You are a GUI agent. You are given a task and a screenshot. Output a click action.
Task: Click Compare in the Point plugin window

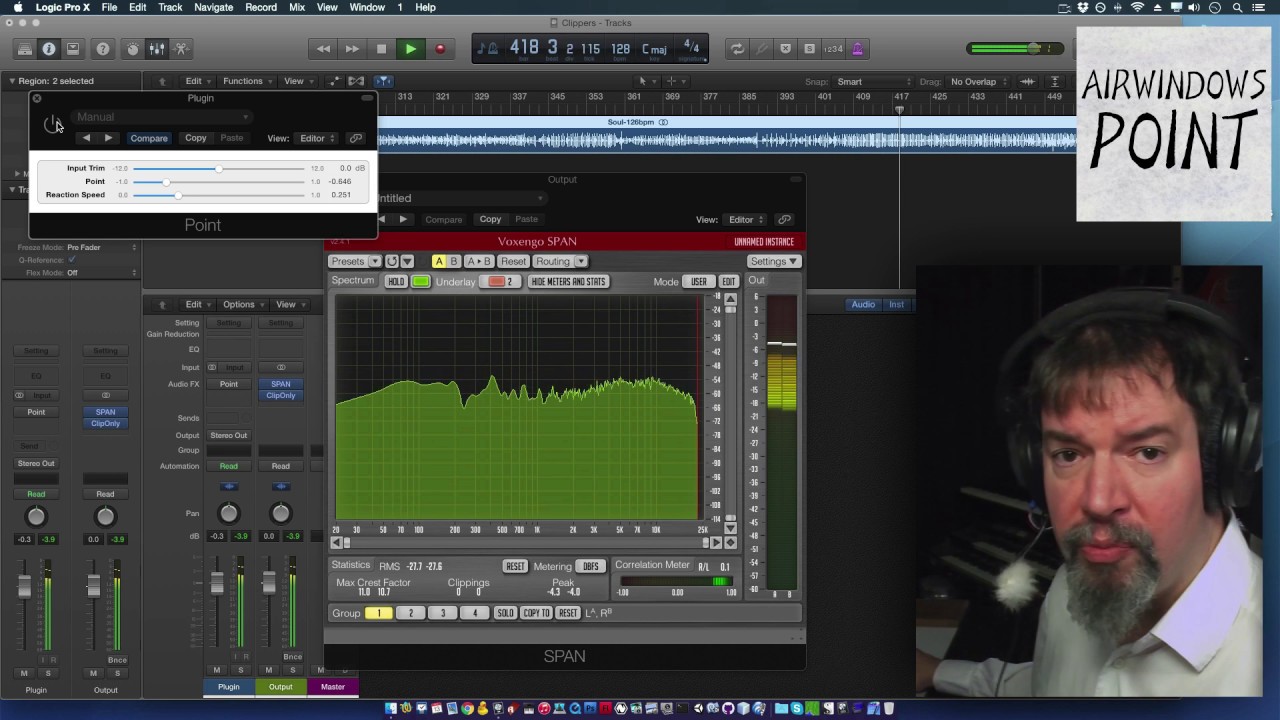[x=149, y=138]
